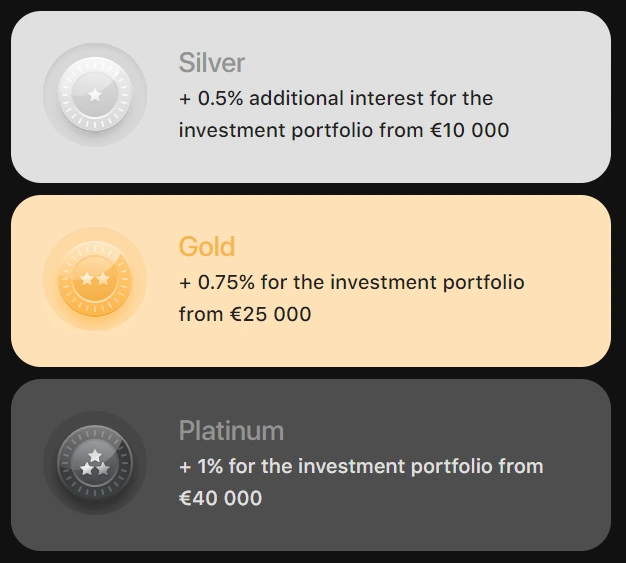The width and height of the screenshot is (626, 563).
Task: Click the Gold investment portfolio description
Action: pyautogui.click(x=351, y=298)
